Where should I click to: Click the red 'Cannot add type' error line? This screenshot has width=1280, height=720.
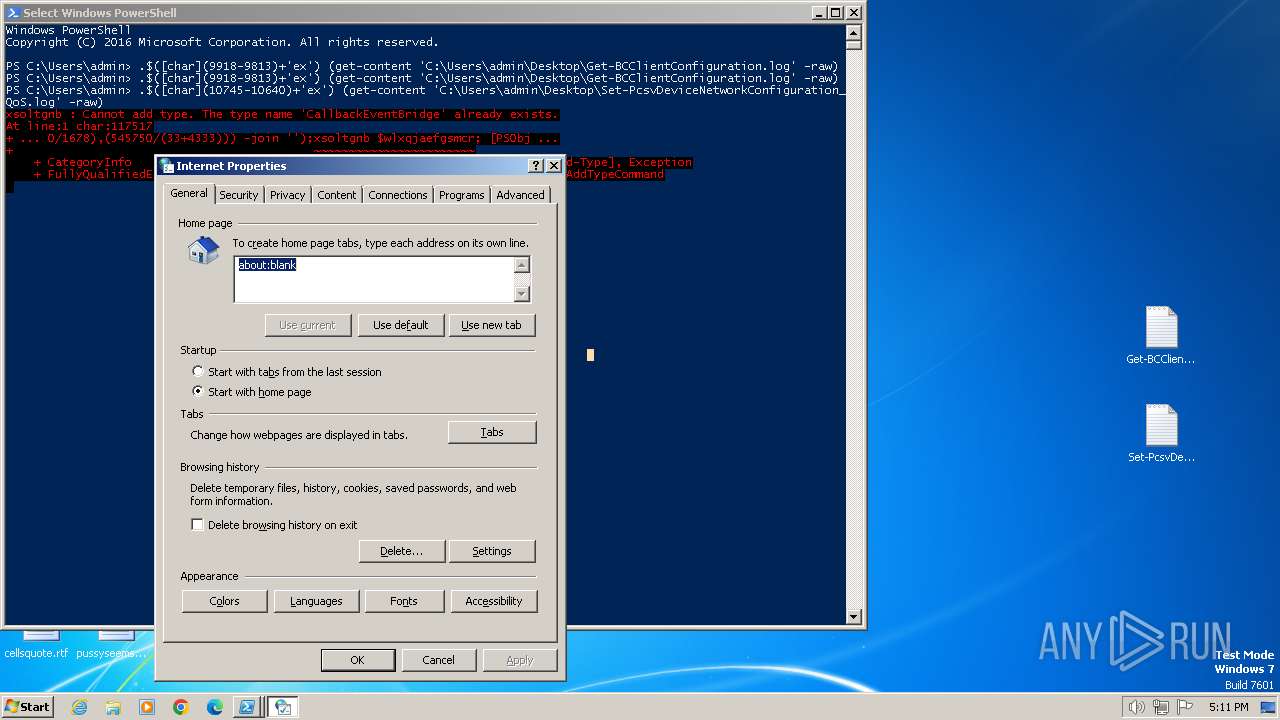click(282, 114)
